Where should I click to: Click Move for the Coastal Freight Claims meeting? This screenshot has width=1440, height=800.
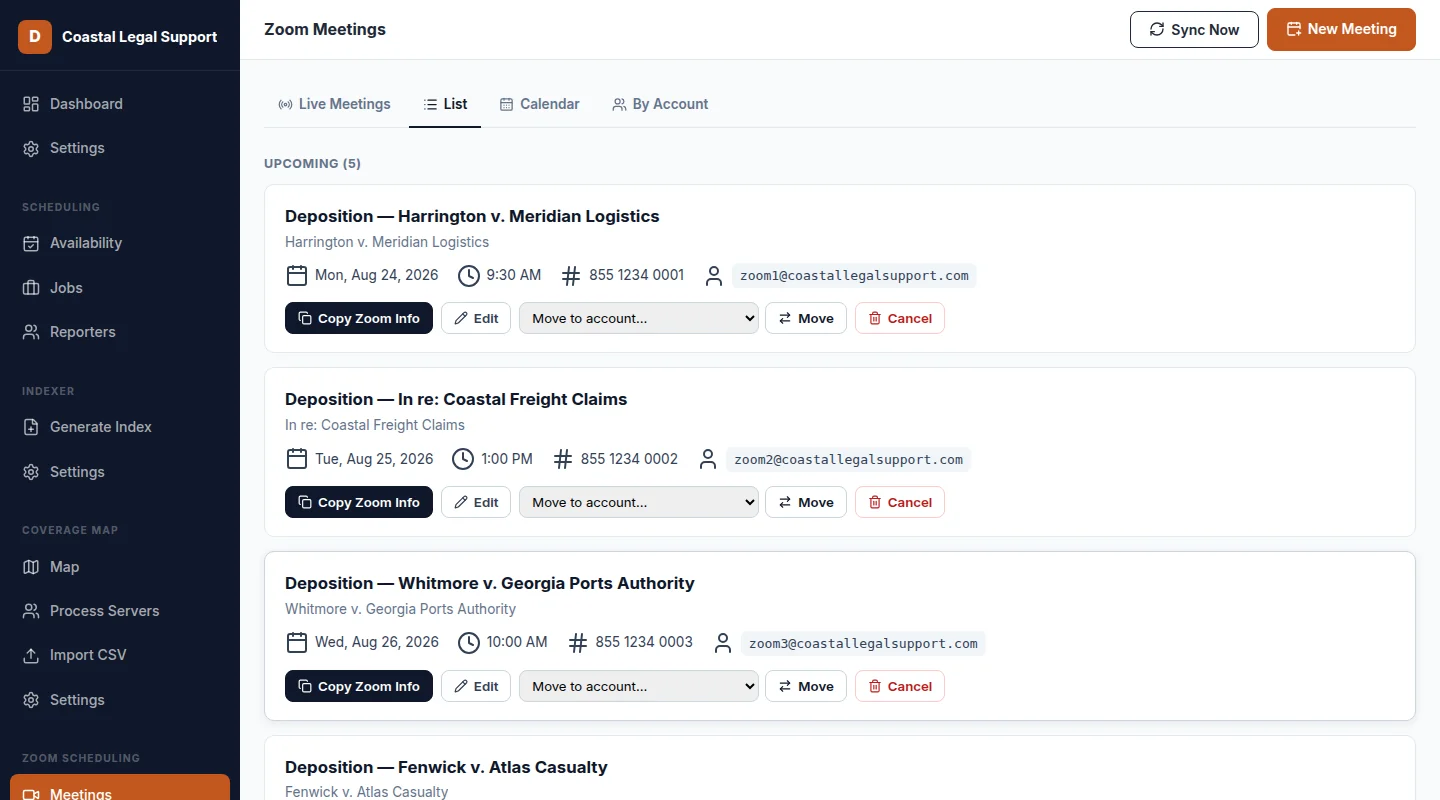(806, 502)
